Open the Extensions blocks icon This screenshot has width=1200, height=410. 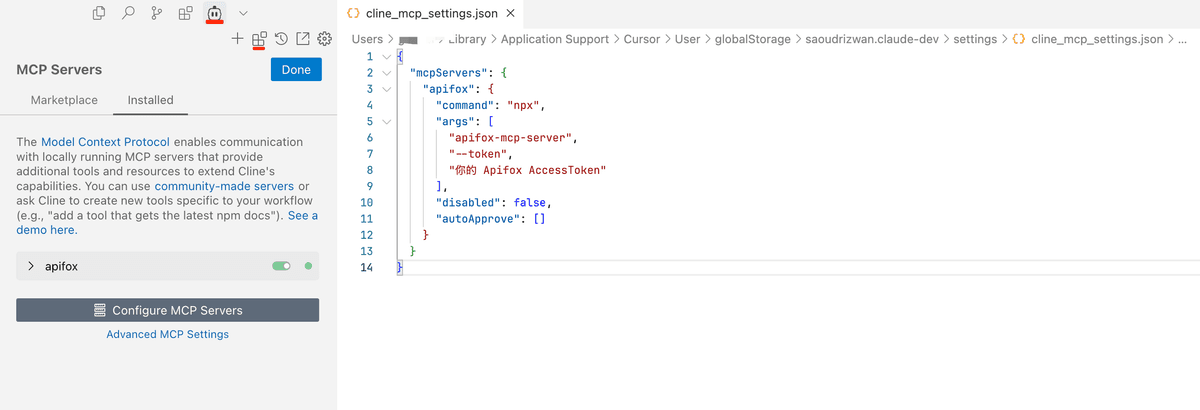pos(186,13)
